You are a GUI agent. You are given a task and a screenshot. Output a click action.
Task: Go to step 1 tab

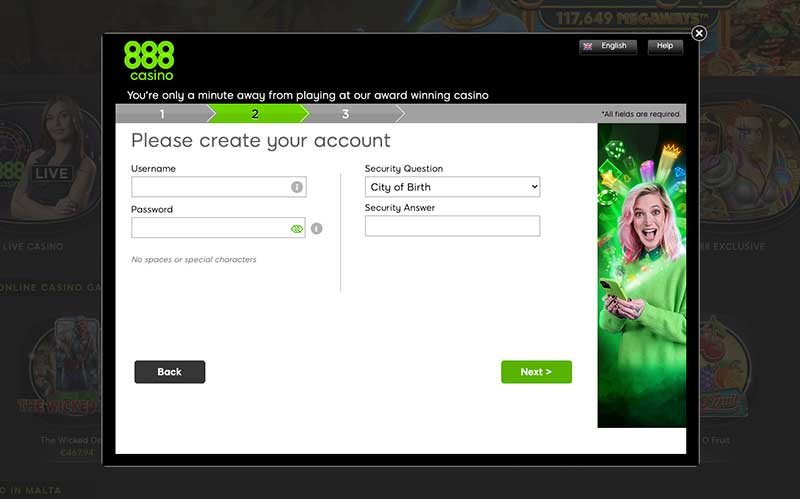point(162,114)
